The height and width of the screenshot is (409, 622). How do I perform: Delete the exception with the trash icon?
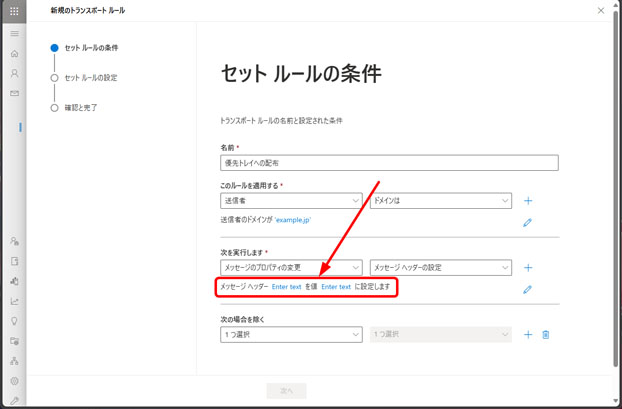pos(546,335)
